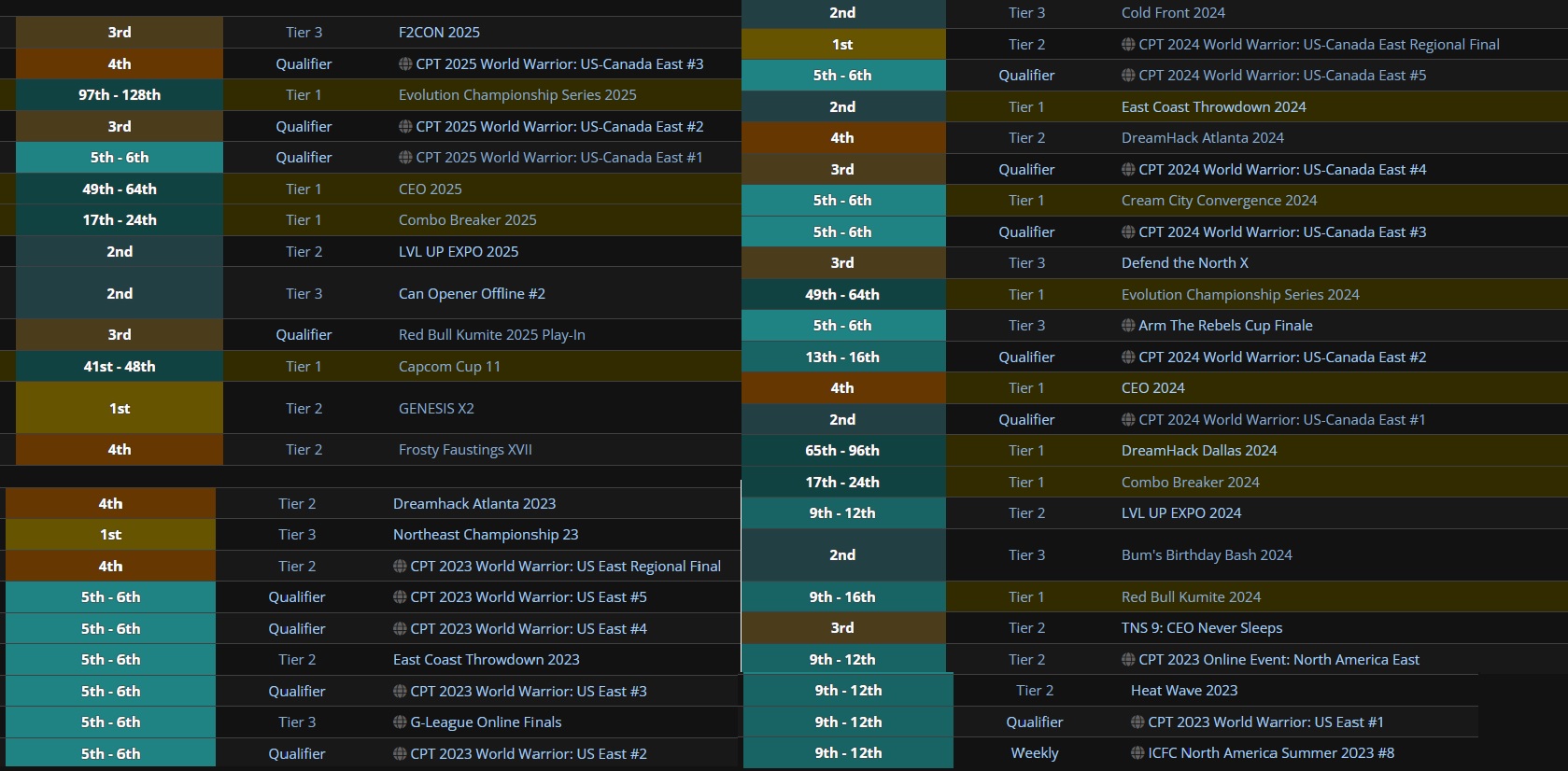Open the Cold Front 2024 link
The image size is (1568, 771).
(x=1173, y=13)
